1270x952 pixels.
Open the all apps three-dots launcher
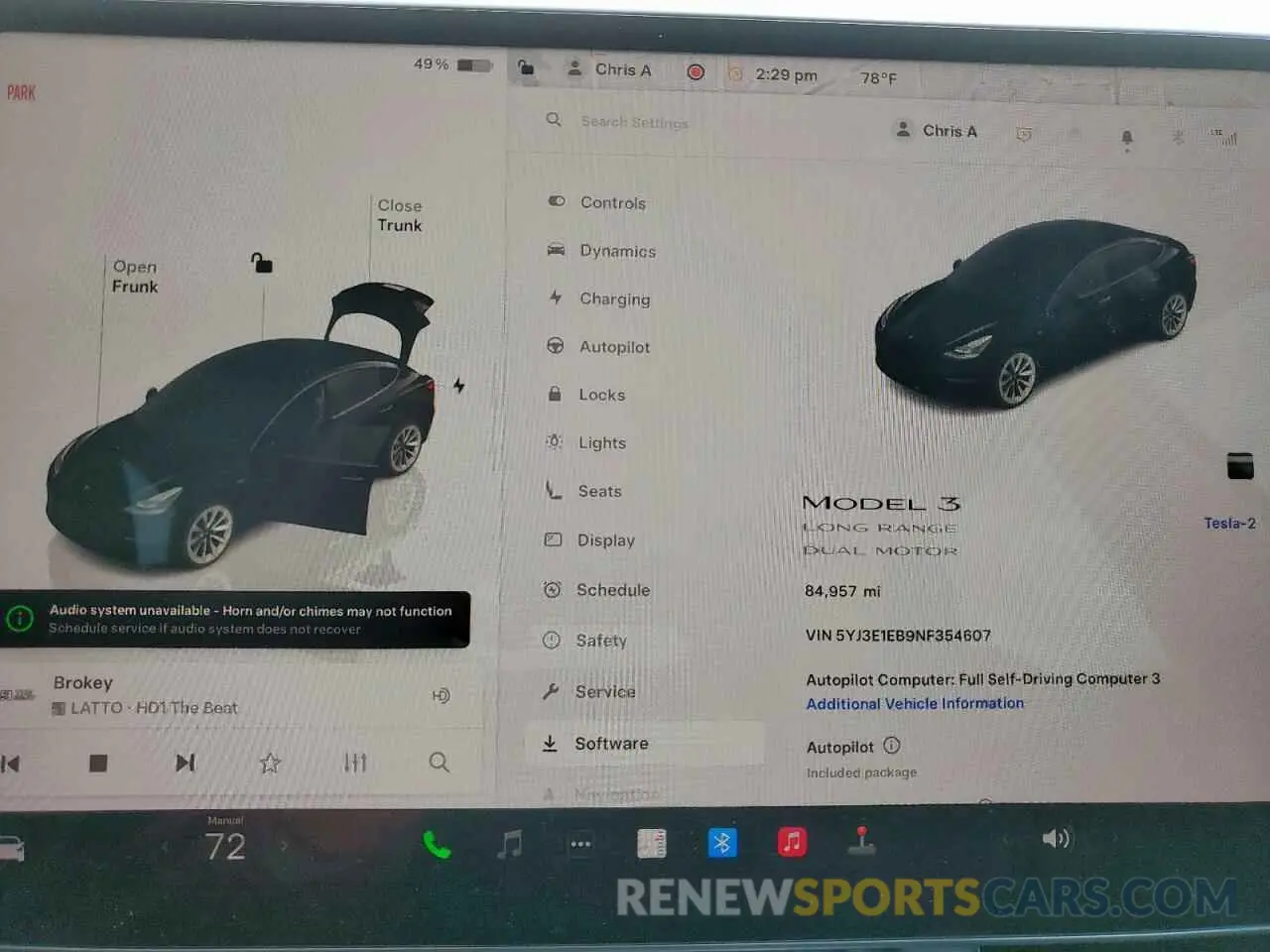coord(580,844)
